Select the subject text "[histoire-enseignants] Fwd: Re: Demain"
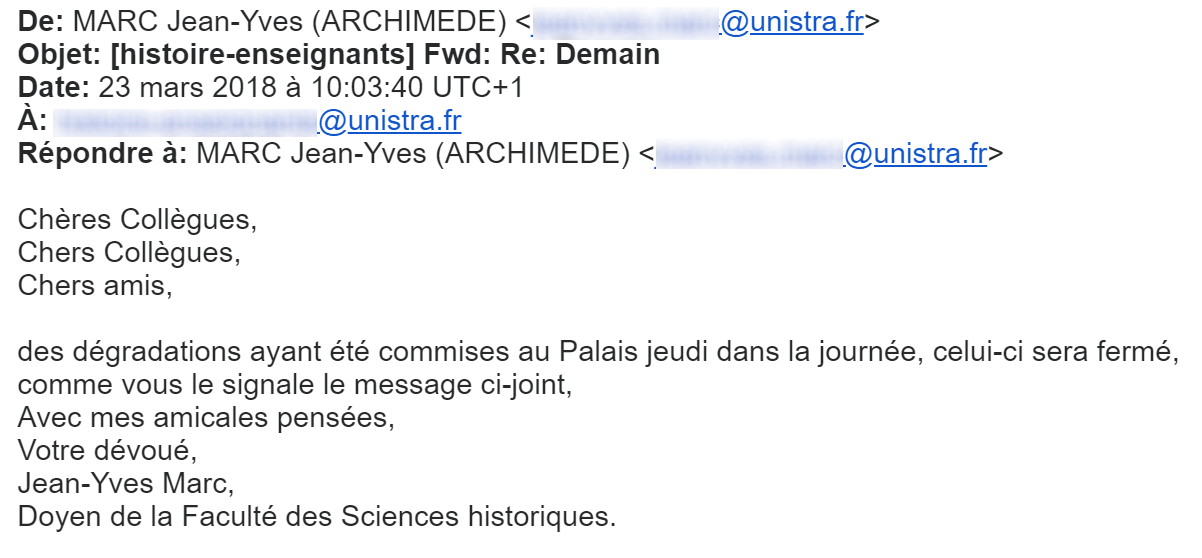The image size is (1202, 558). [388, 55]
